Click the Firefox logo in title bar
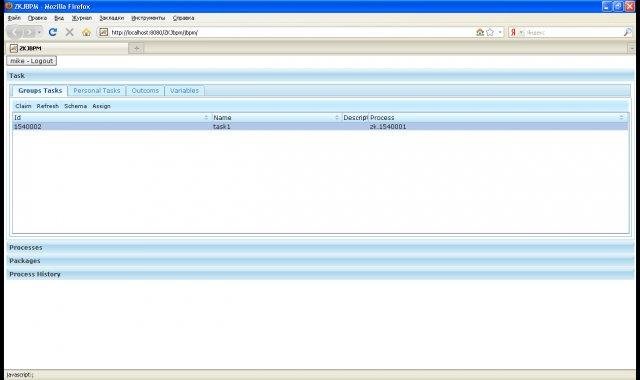Viewport: 640px width, 380px height. click(x=9, y=6)
